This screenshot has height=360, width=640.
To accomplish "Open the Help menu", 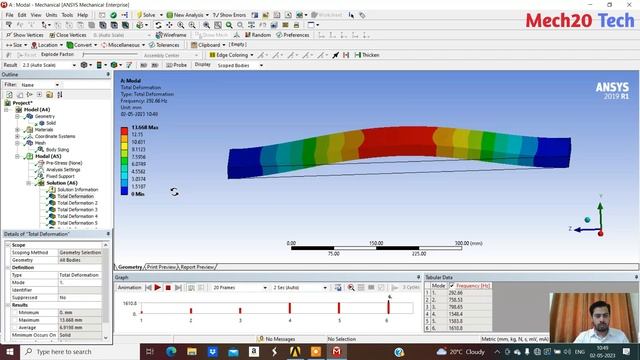I will pos(82,15).
